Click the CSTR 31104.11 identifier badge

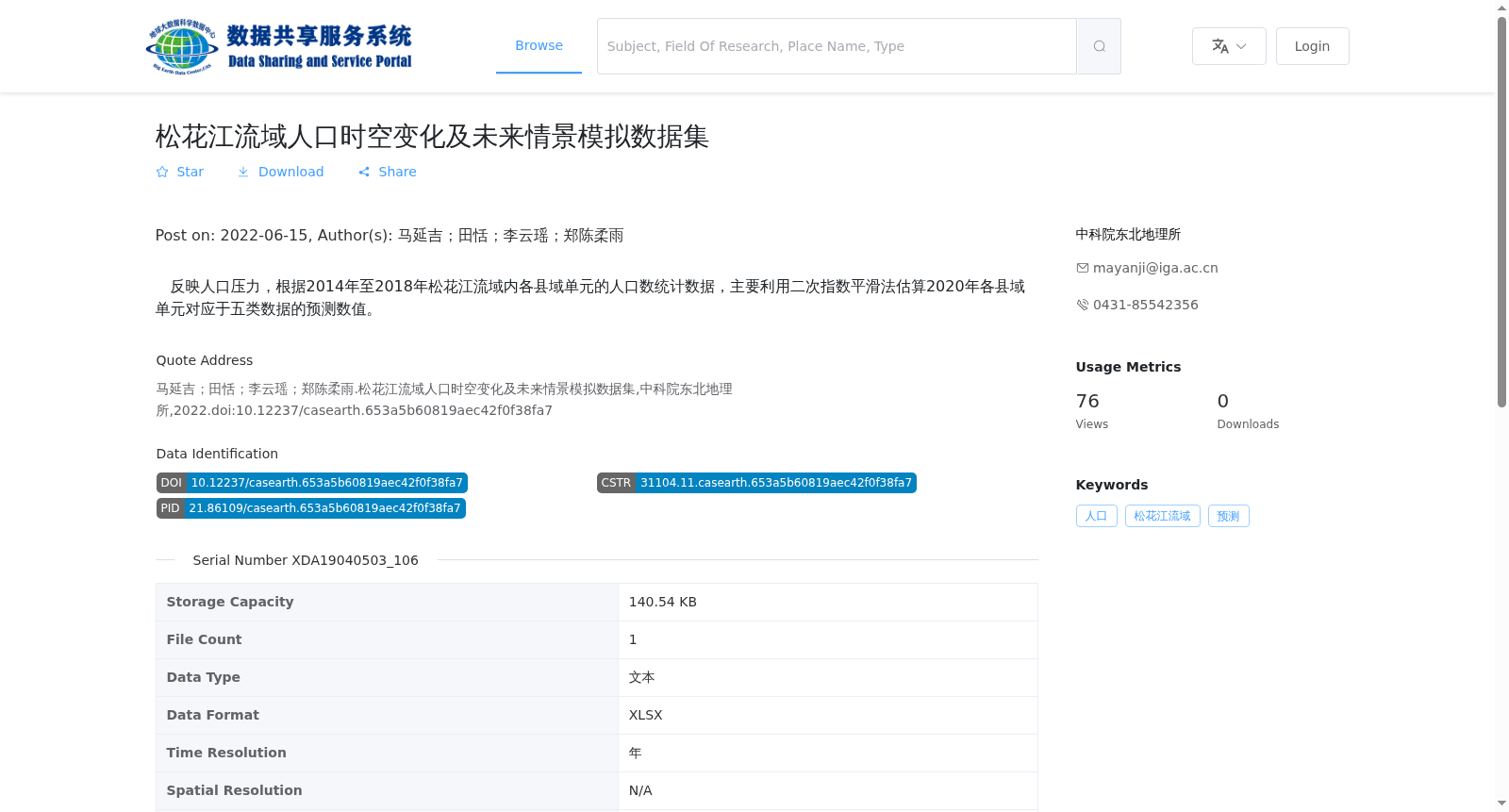pos(756,483)
